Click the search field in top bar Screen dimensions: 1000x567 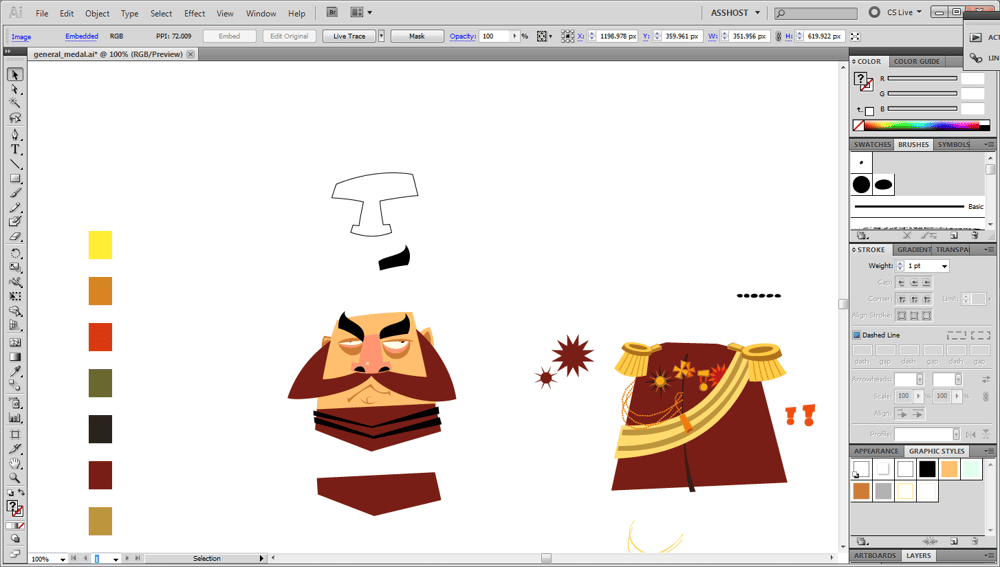[816, 13]
